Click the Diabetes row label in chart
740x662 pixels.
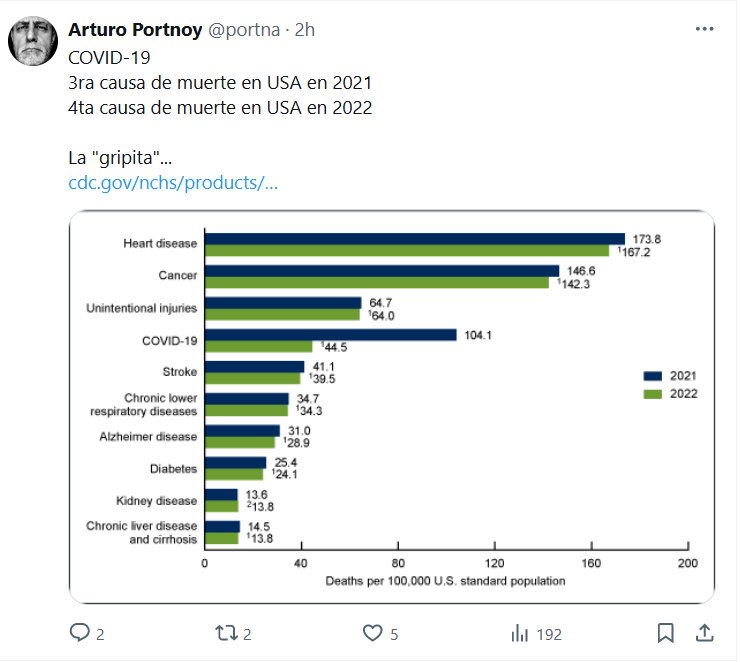(x=174, y=468)
